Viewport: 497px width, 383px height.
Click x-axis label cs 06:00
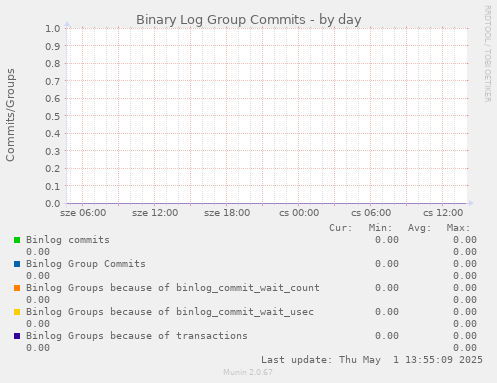click(x=371, y=213)
